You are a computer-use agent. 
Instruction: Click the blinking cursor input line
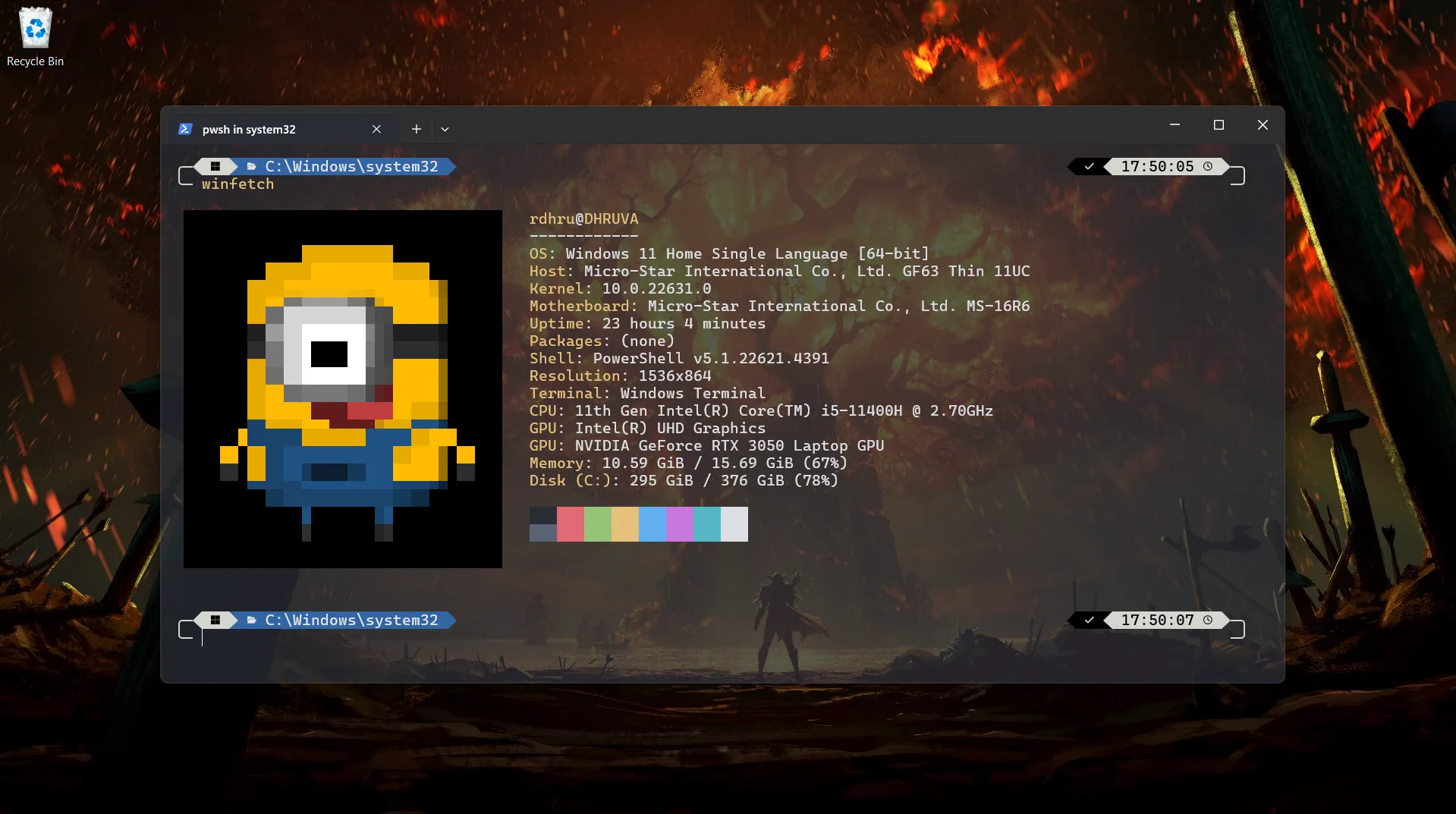point(203,638)
